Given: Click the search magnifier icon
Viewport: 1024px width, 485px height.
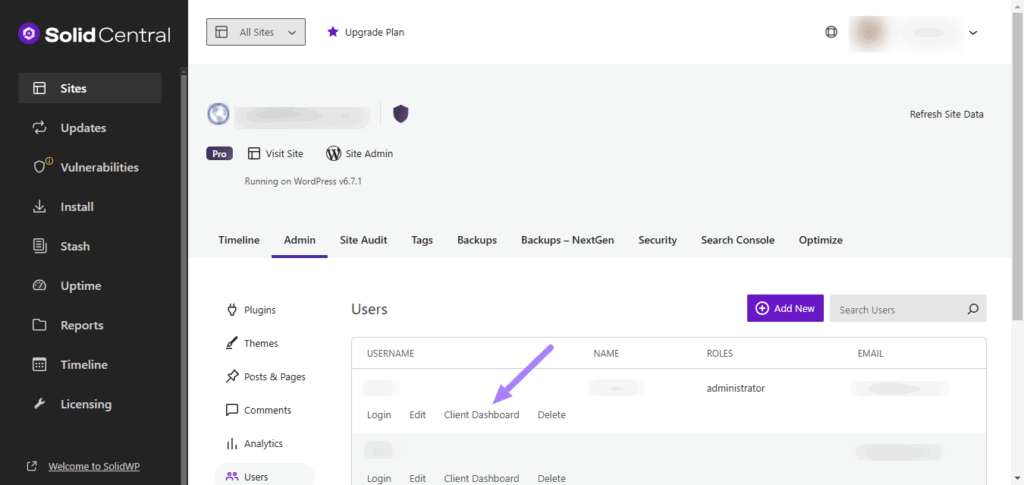Looking at the screenshot, I should (972, 309).
